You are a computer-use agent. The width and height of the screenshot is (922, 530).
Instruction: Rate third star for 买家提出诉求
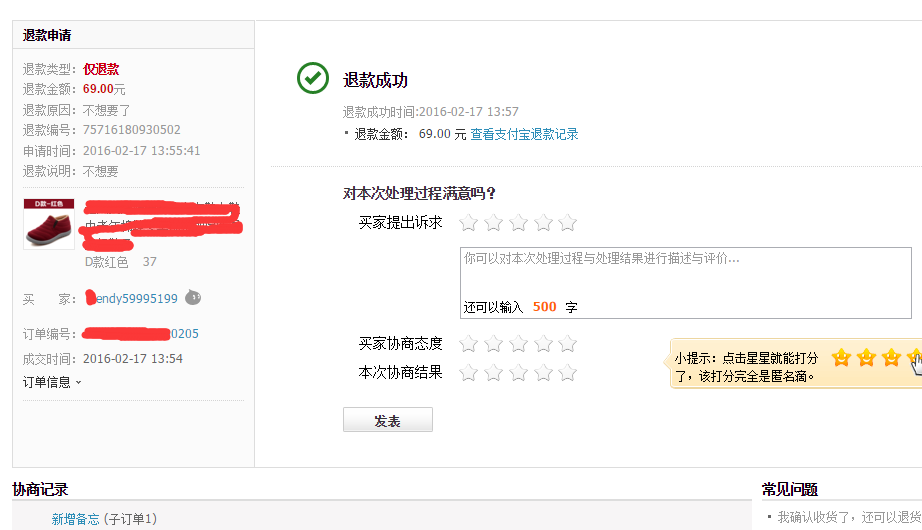[518, 223]
